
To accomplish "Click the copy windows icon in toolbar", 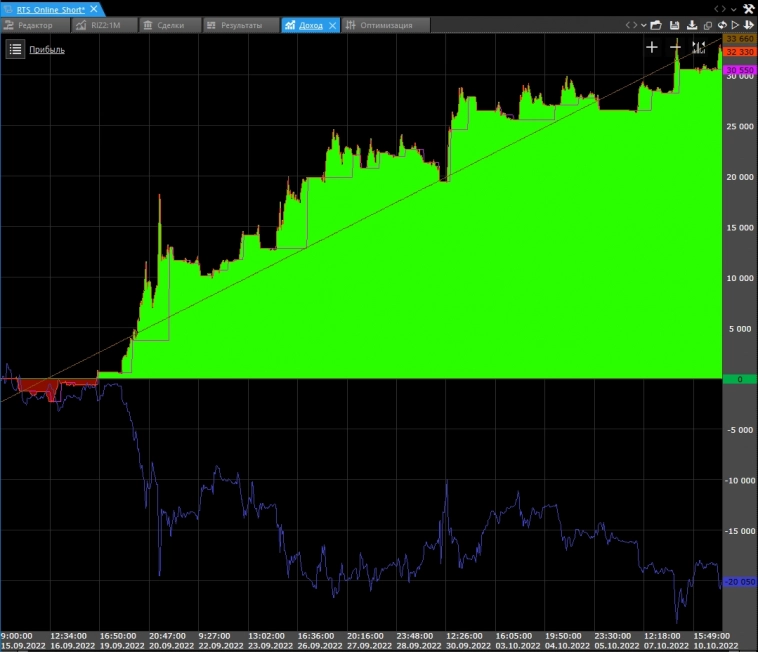I will click(707, 25).
